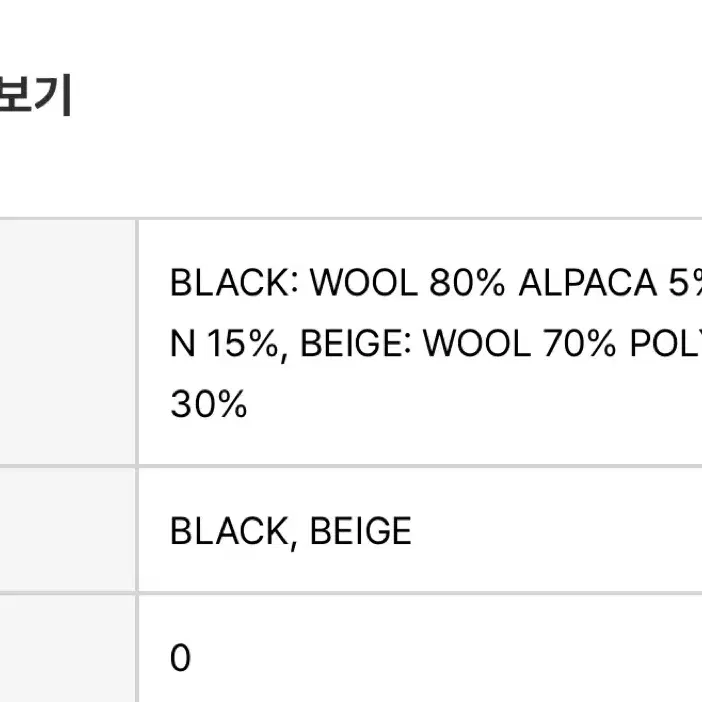Click "BEIGE" in the color row
The image size is (702, 702).
click(x=360, y=531)
